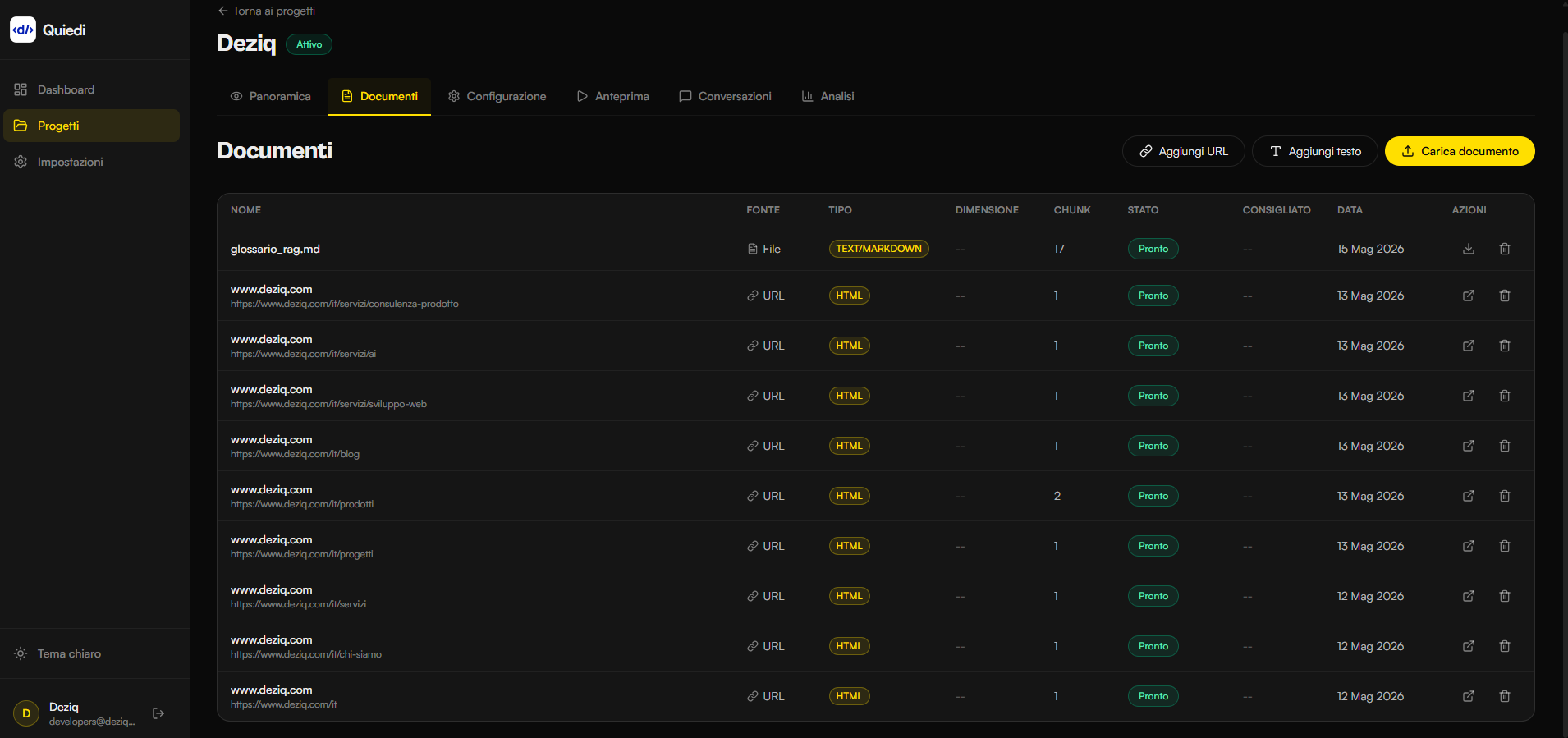Delete the /it/servizi URL document
1568x738 pixels.
1505,596
